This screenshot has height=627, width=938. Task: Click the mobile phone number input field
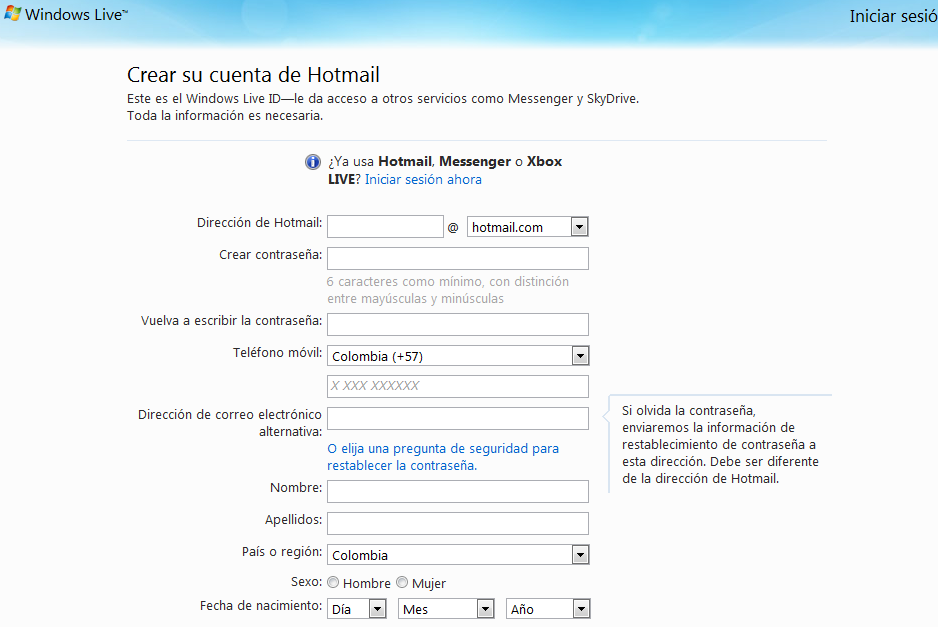tap(458, 386)
